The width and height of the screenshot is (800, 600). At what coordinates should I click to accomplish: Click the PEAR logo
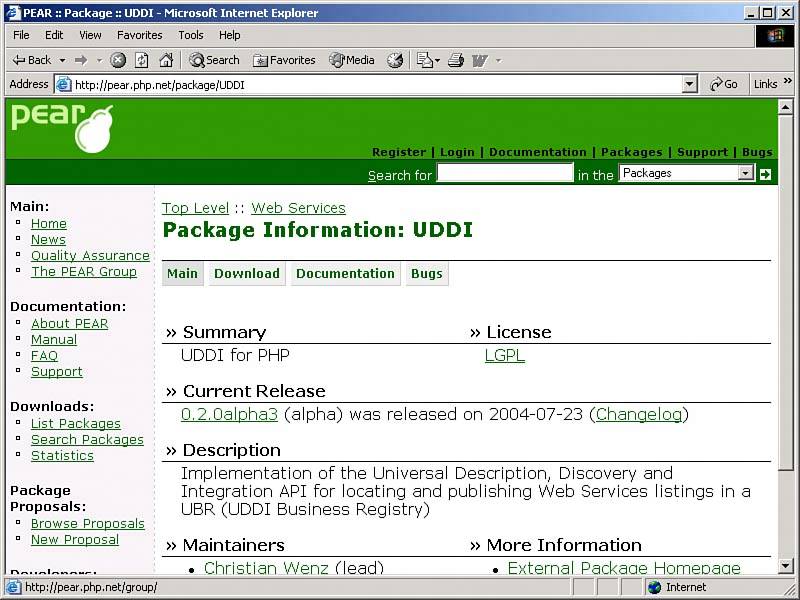[62, 127]
